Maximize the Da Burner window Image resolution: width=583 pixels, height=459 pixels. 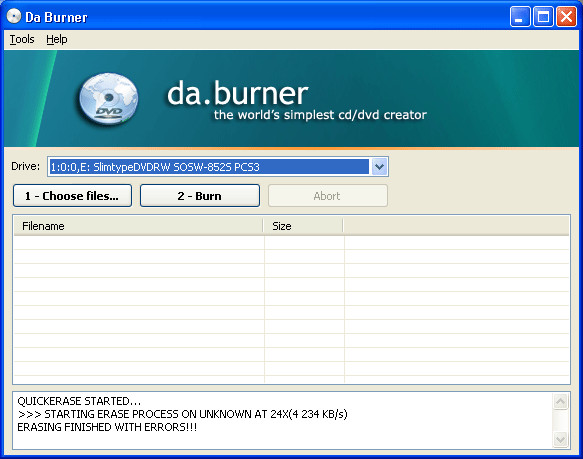pyautogui.click(x=543, y=17)
